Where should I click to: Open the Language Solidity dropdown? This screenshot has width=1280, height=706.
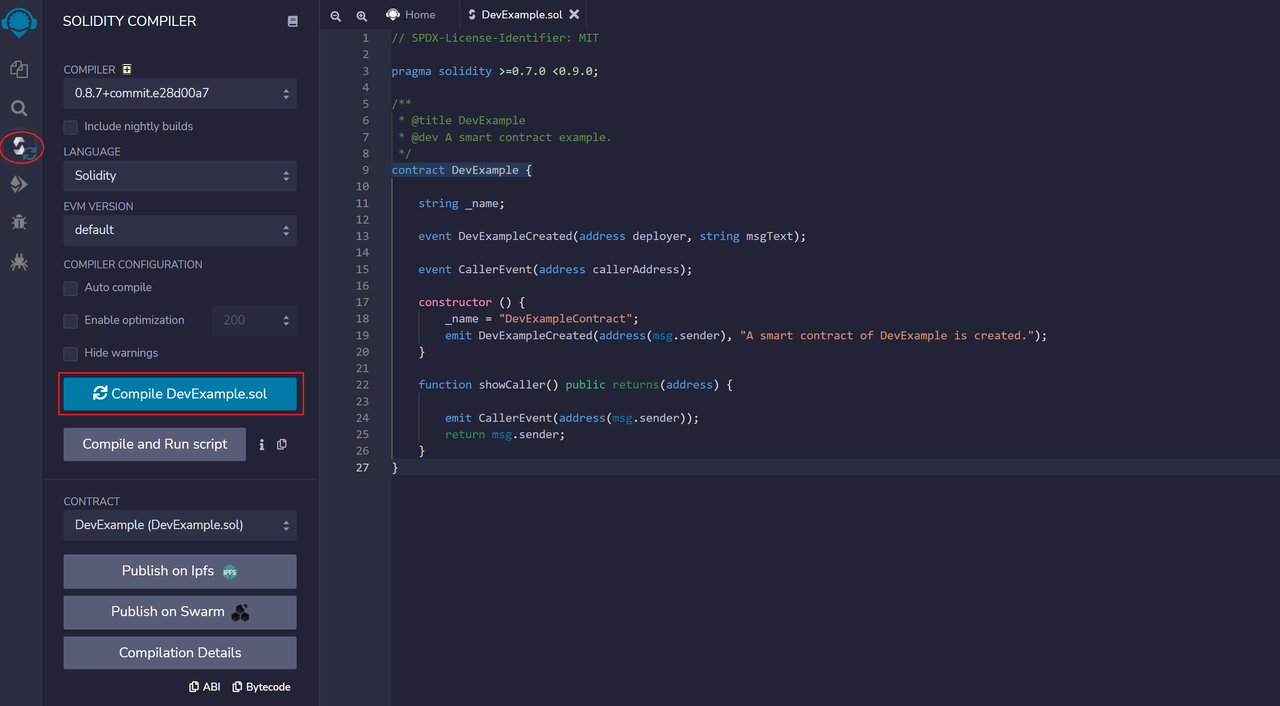click(x=180, y=175)
